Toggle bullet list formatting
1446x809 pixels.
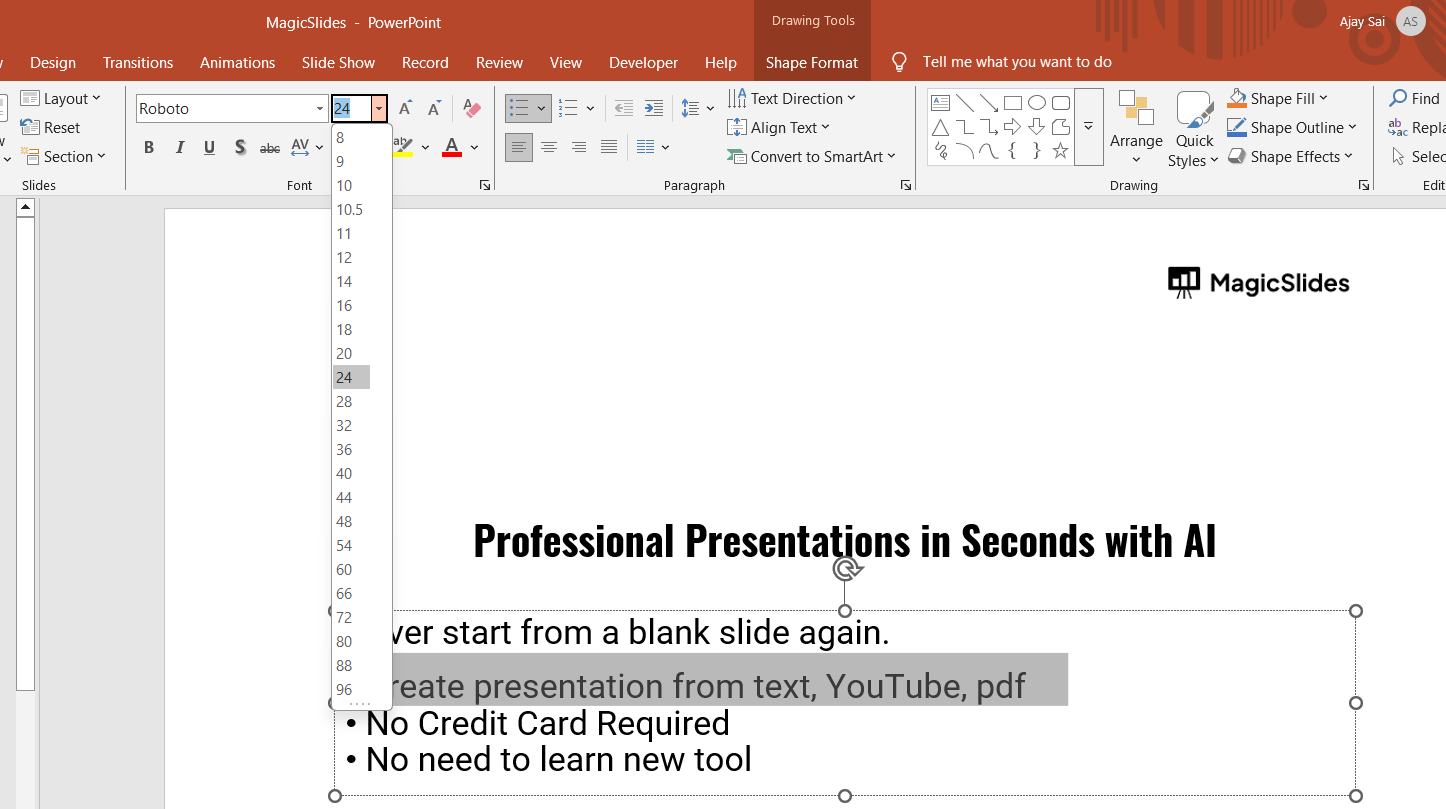coord(518,108)
